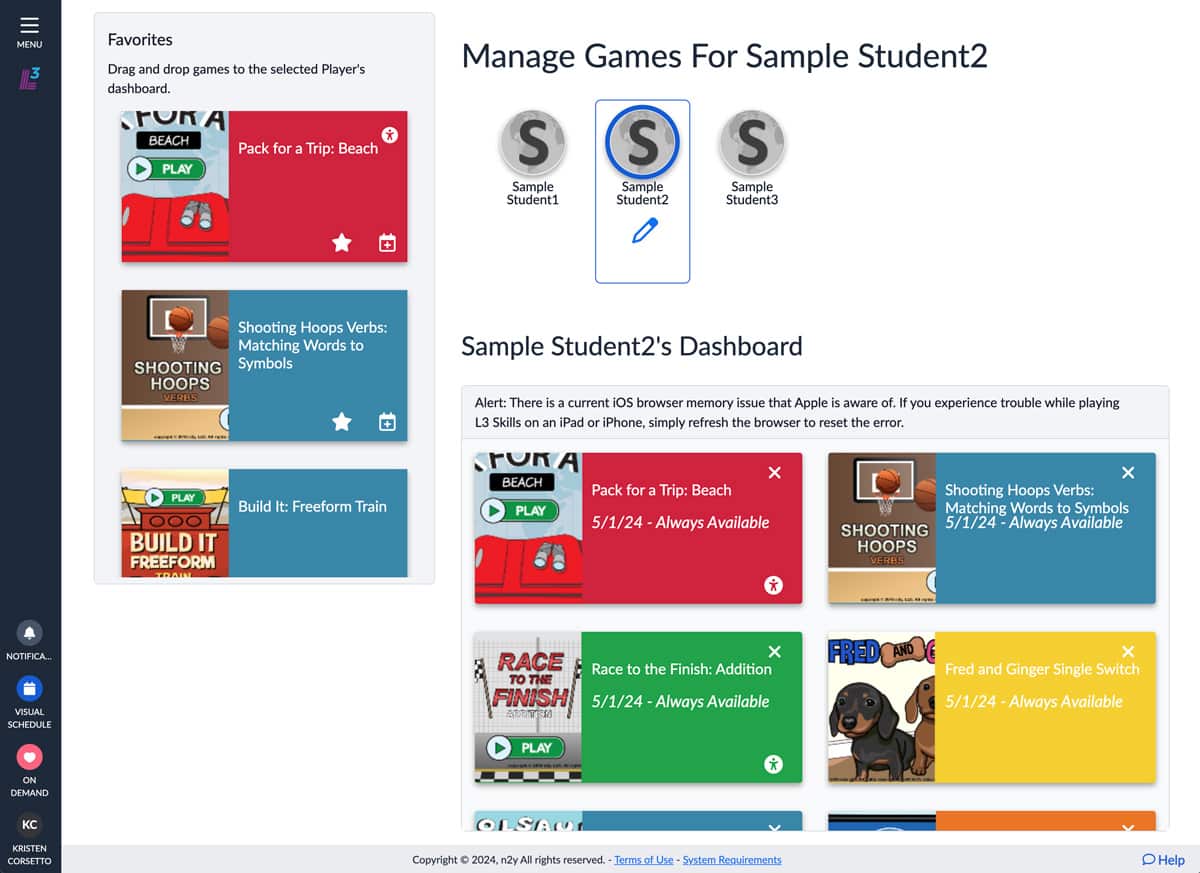The height and width of the screenshot is (873, 1200).
Task: Click Play on favorite Pack for a Trip: Beach thumbnail
Action: 166,169
